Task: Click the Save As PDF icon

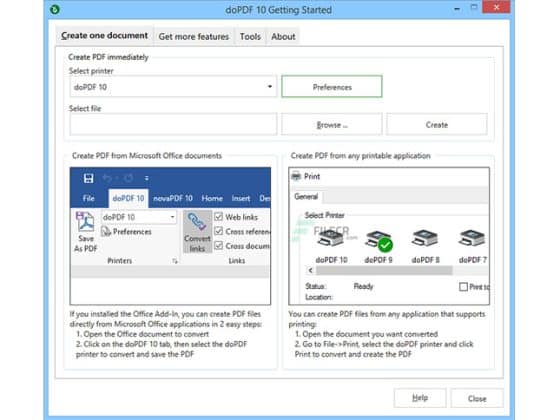Action: coord(85,221)
